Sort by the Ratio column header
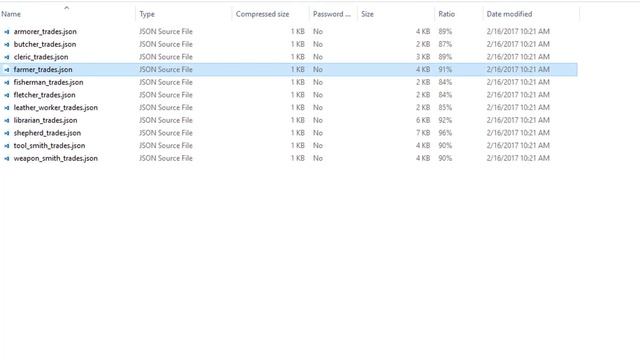This screenshot has width=640, height=360. pos(447,14)
